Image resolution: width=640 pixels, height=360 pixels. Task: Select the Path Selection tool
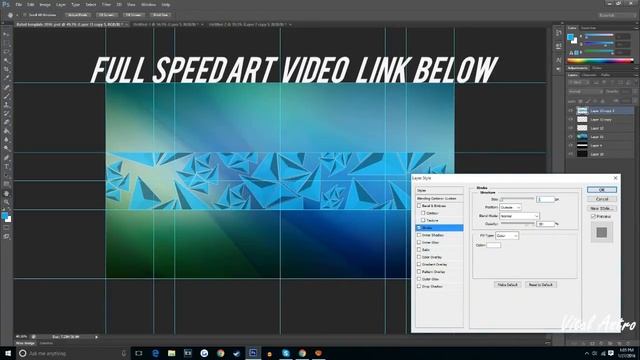click(x=6, y=176)
